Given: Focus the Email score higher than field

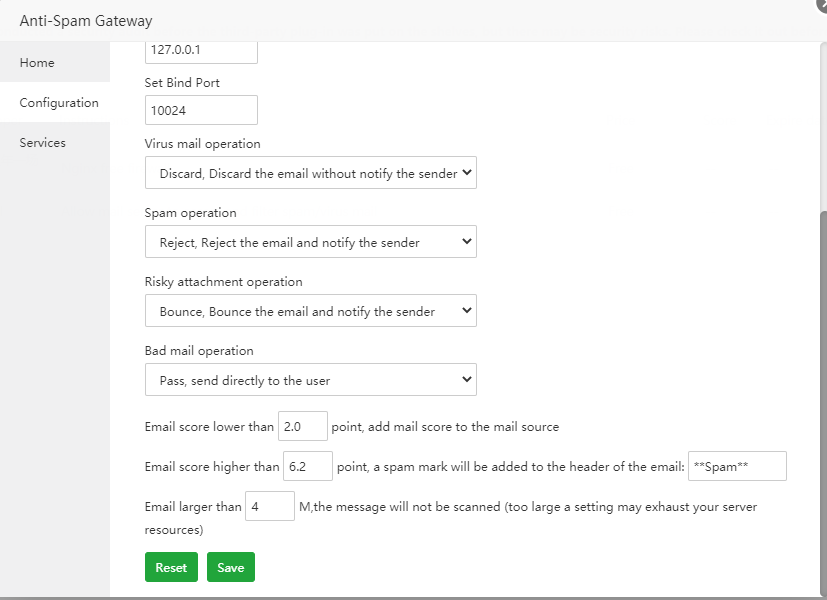Looking at the screenshot, I should 307,466.
